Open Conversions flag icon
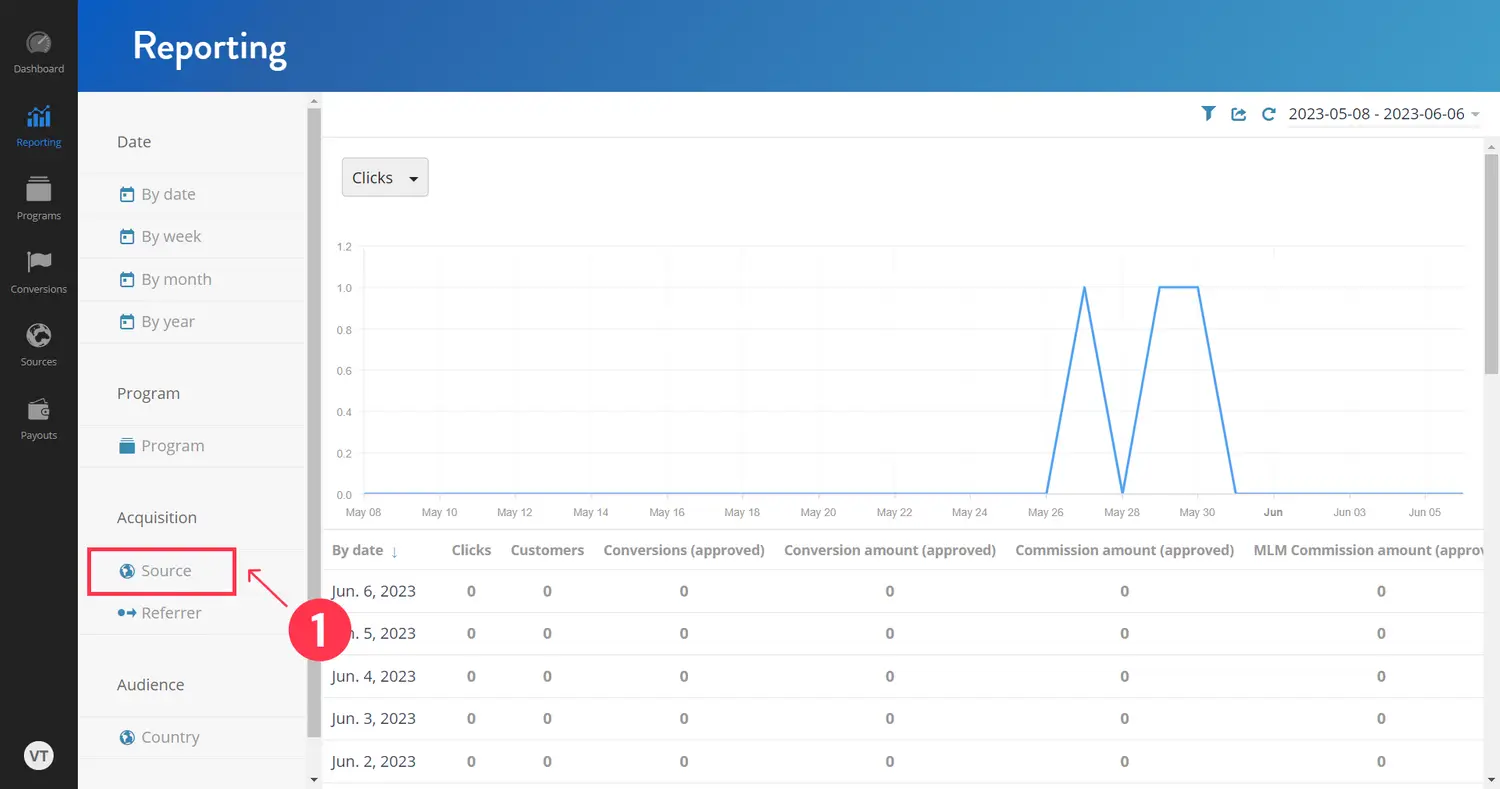This screenshot has width=1500, height=789. (38, 263)
